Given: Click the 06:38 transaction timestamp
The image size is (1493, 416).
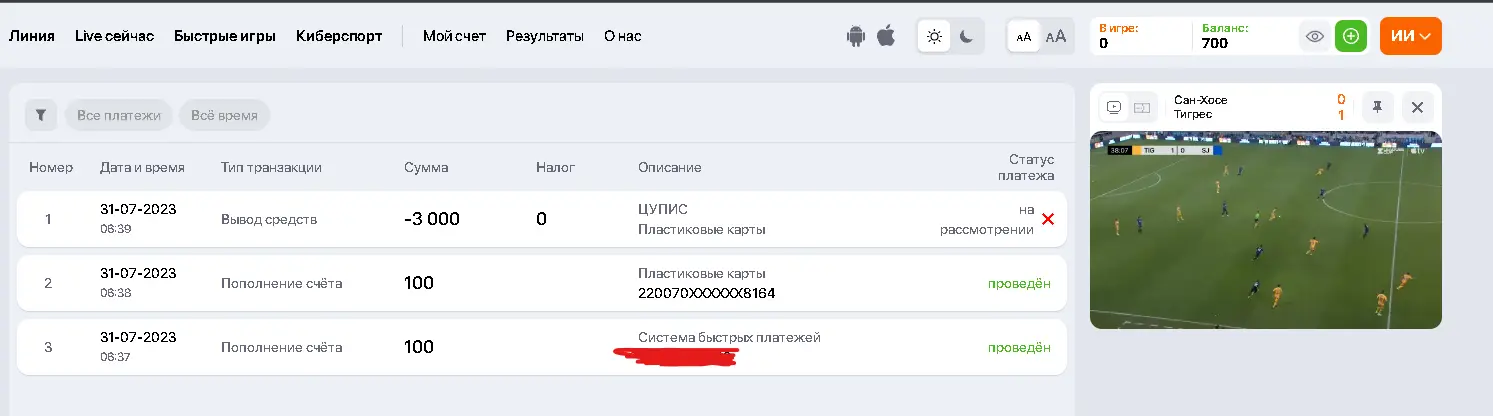Looking at the screenshot, I should 115,293.
